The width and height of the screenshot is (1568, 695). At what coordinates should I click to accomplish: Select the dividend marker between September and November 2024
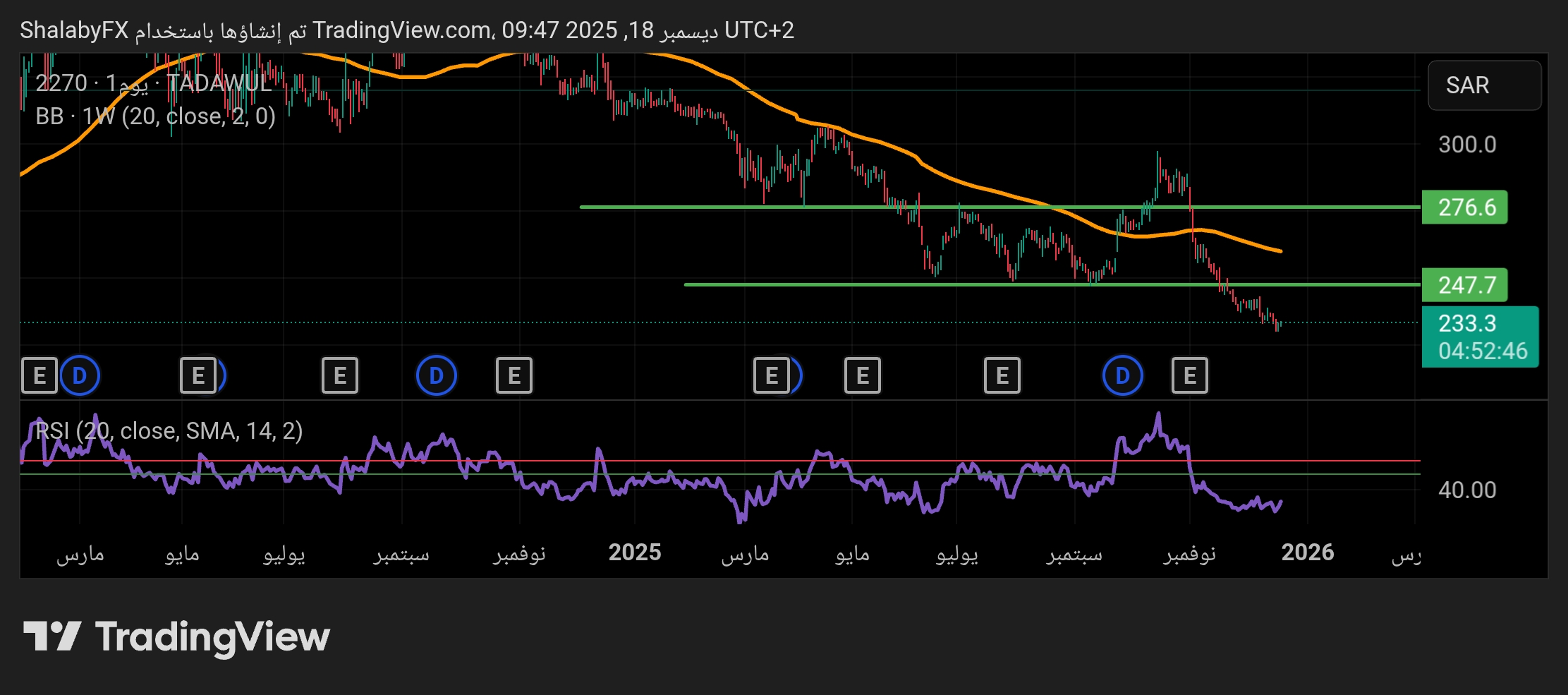tap(436, 375)
